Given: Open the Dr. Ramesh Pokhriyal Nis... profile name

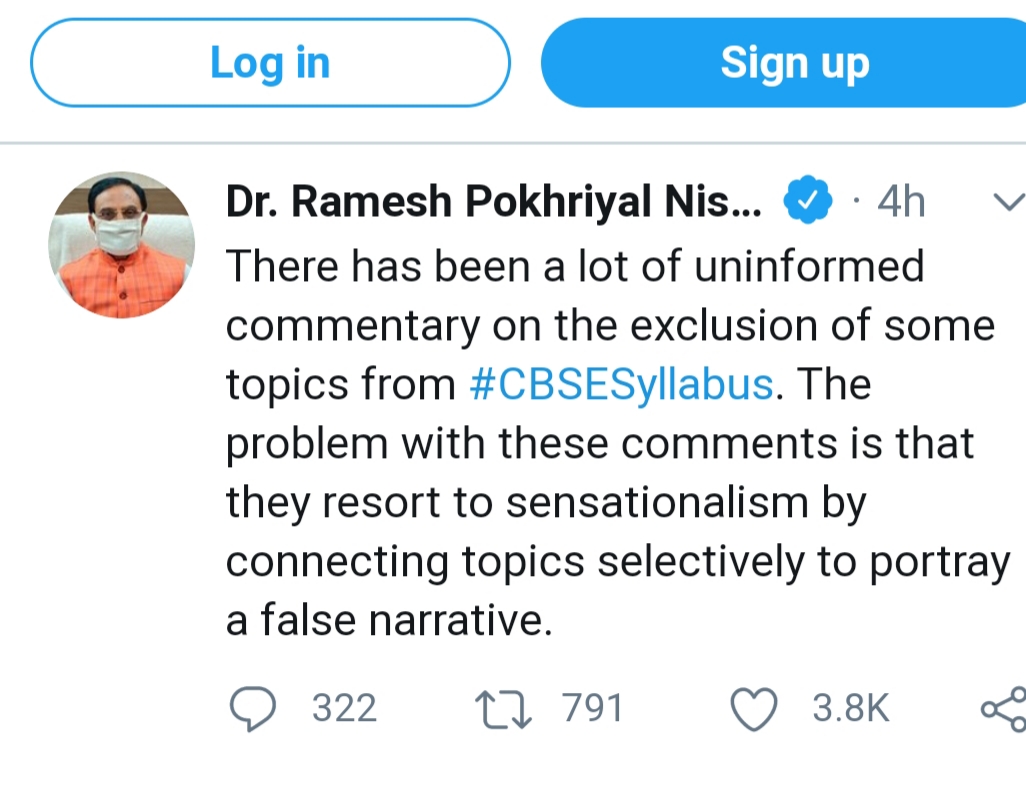Looking at the screenshot, I should pyautogui.click(x=494, y=202).
